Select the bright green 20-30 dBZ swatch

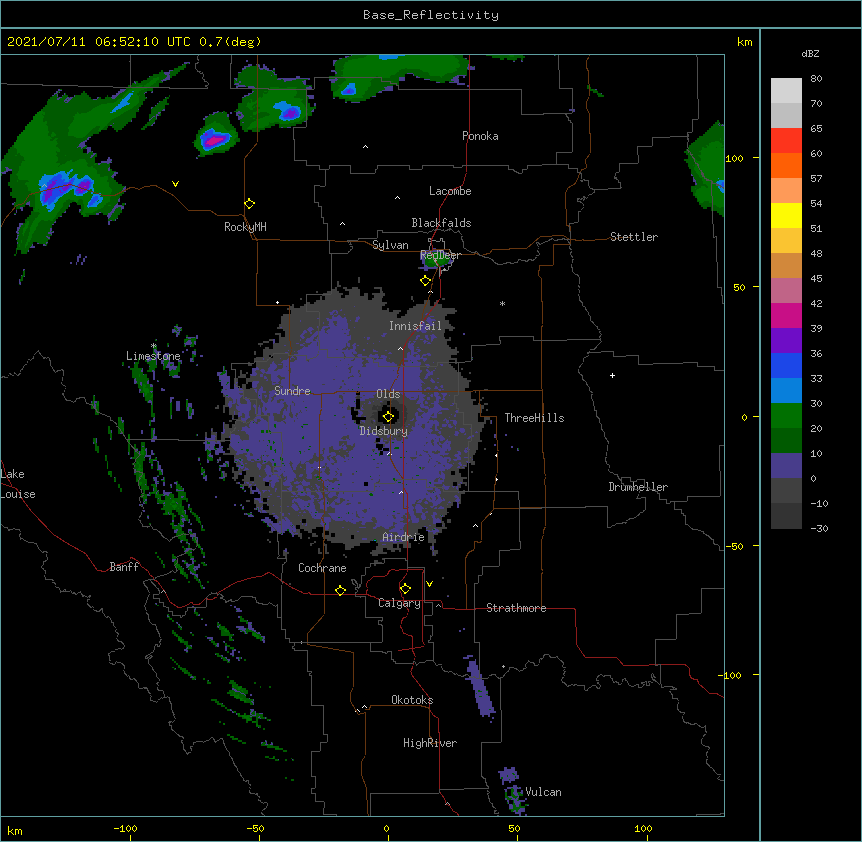coord(786,416)
